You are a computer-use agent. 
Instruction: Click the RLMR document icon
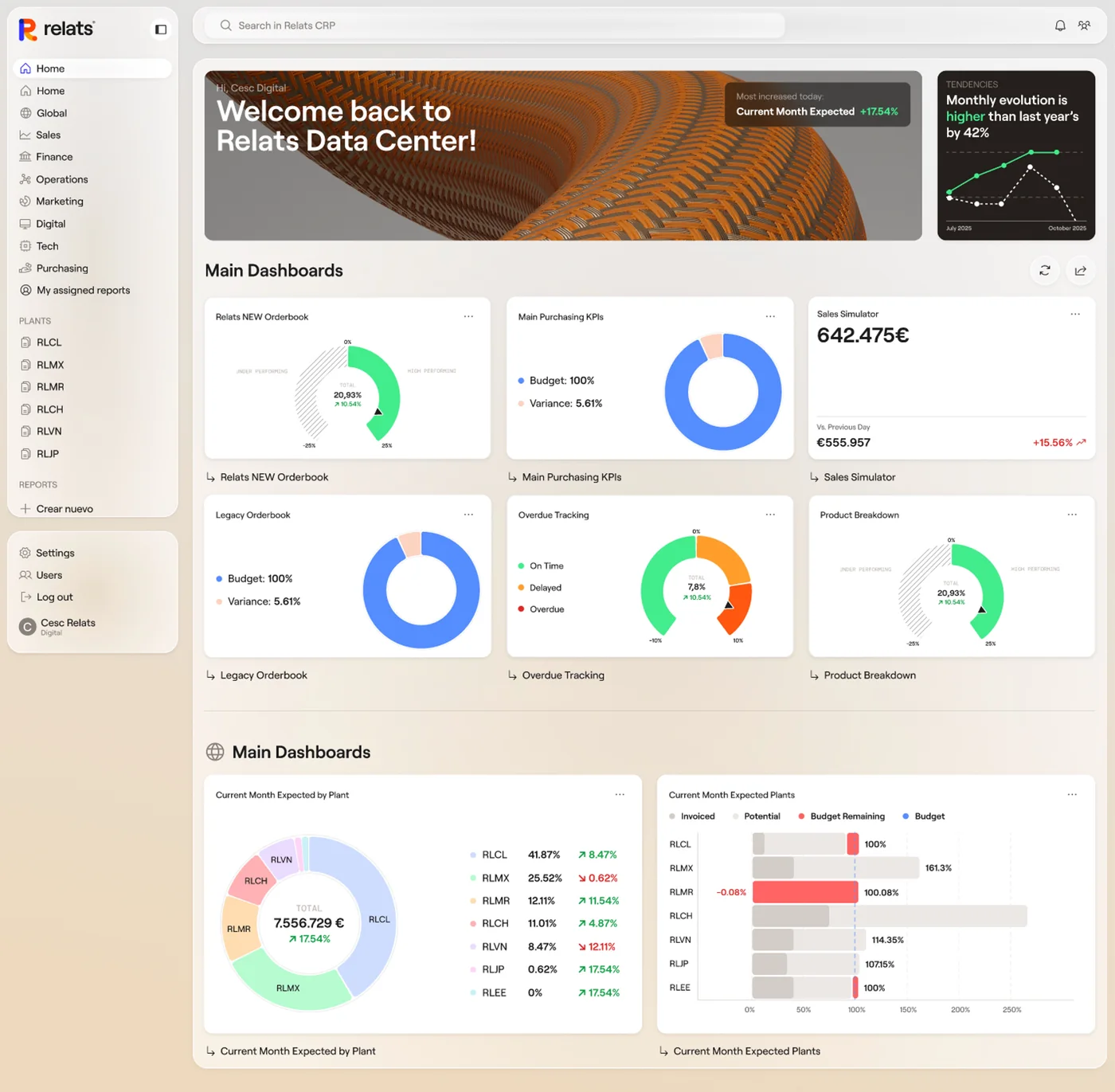[x=25, y=387]
